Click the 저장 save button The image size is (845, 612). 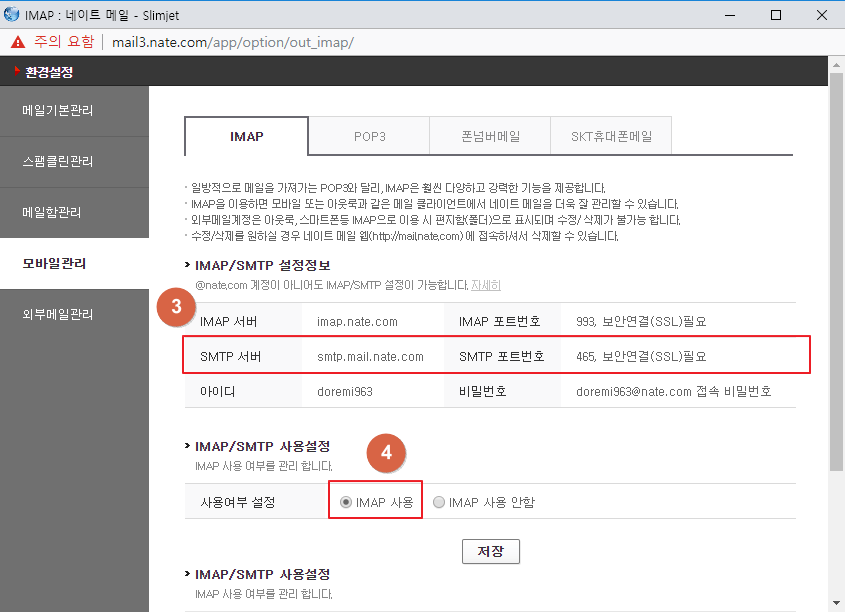click(x=490, y=551)
